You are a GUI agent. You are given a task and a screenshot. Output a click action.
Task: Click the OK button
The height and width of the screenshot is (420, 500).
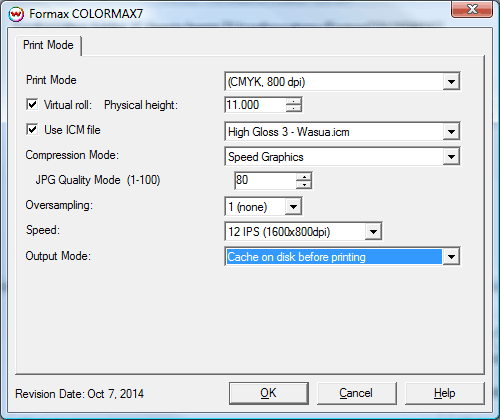[269, 393]
